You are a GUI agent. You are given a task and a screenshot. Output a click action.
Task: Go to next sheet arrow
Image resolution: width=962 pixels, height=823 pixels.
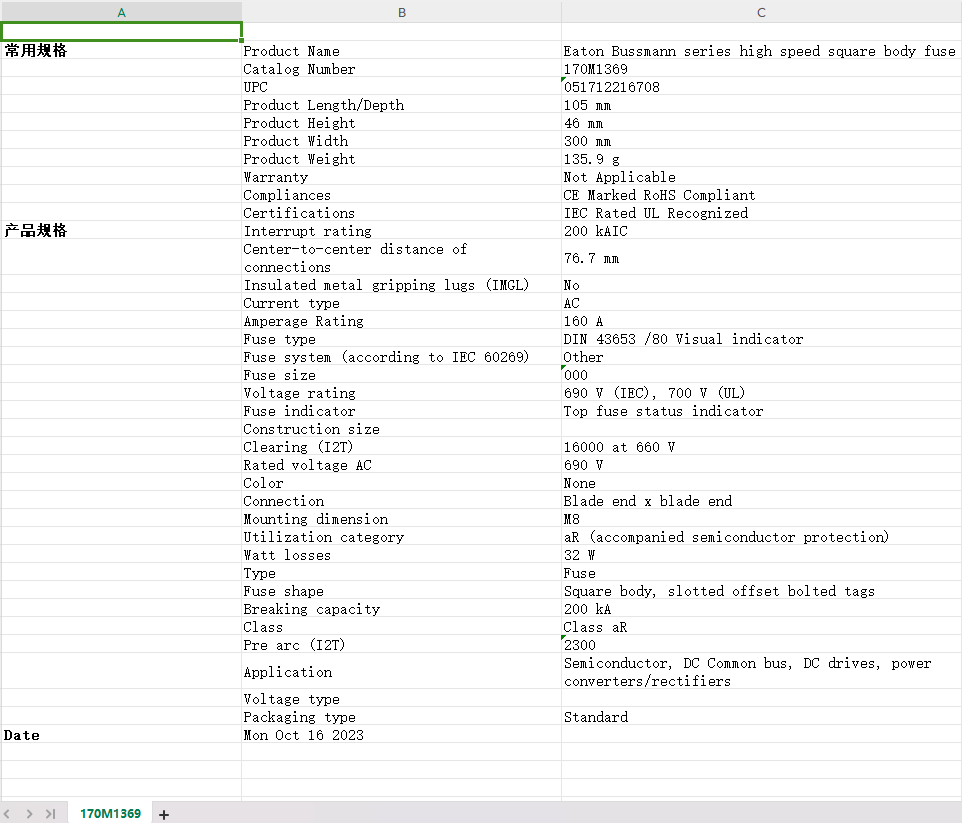coord(29,814)
